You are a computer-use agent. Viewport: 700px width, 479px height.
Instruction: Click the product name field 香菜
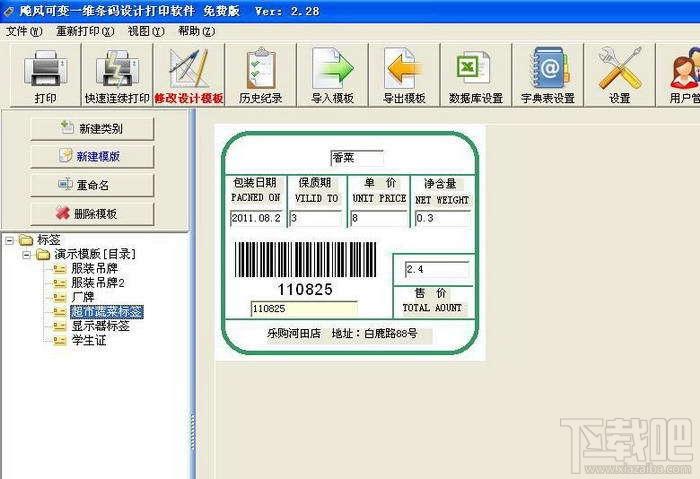click(357, 158)
